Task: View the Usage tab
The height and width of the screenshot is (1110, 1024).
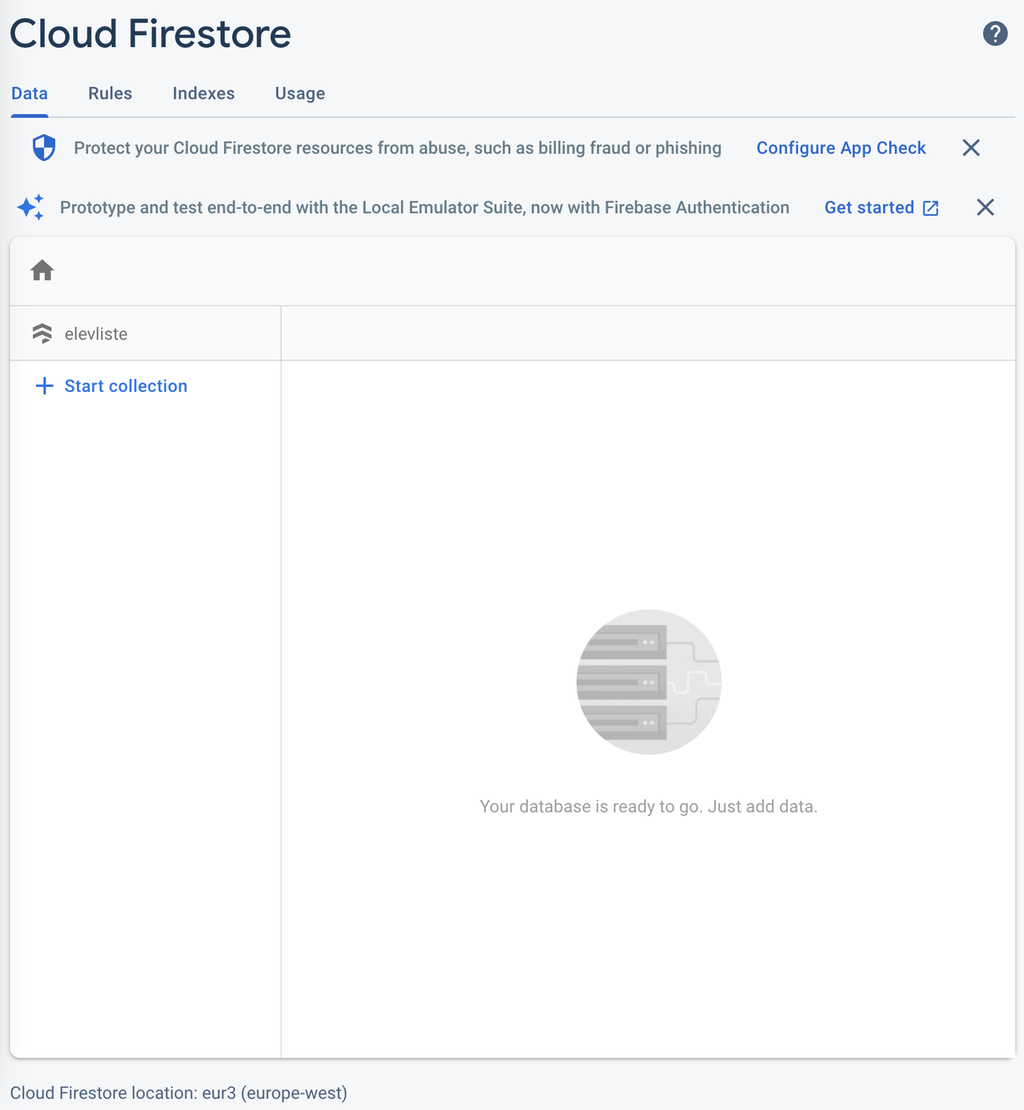Action: [300, 93]
